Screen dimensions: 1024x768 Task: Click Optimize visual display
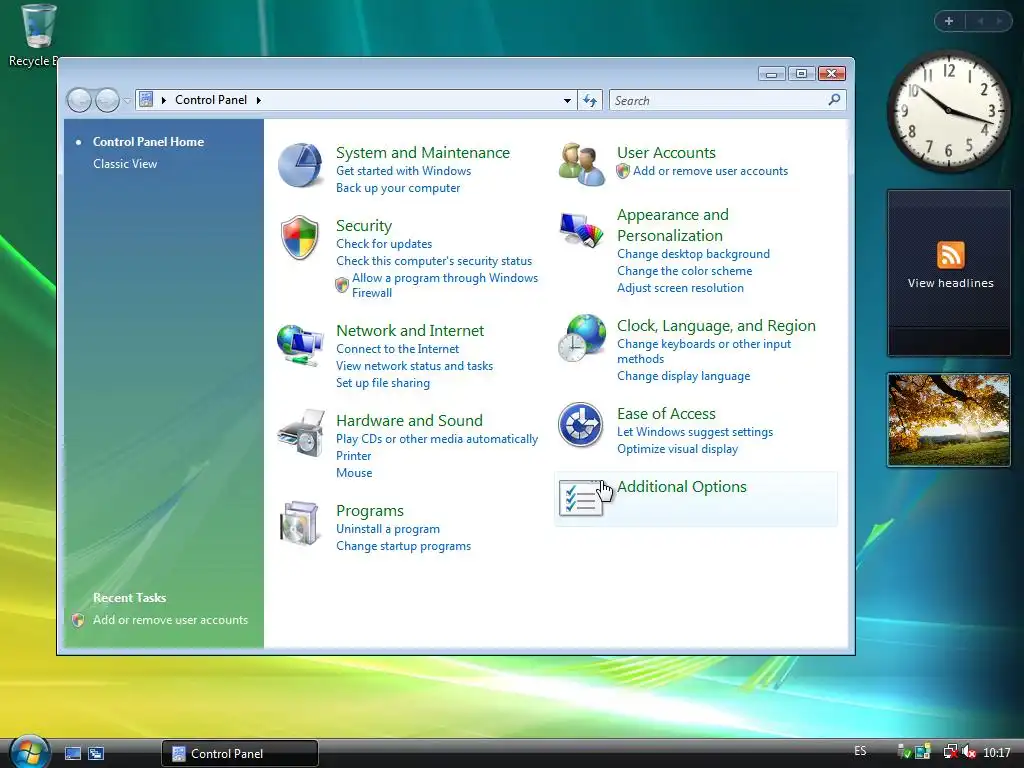point(677,449)
